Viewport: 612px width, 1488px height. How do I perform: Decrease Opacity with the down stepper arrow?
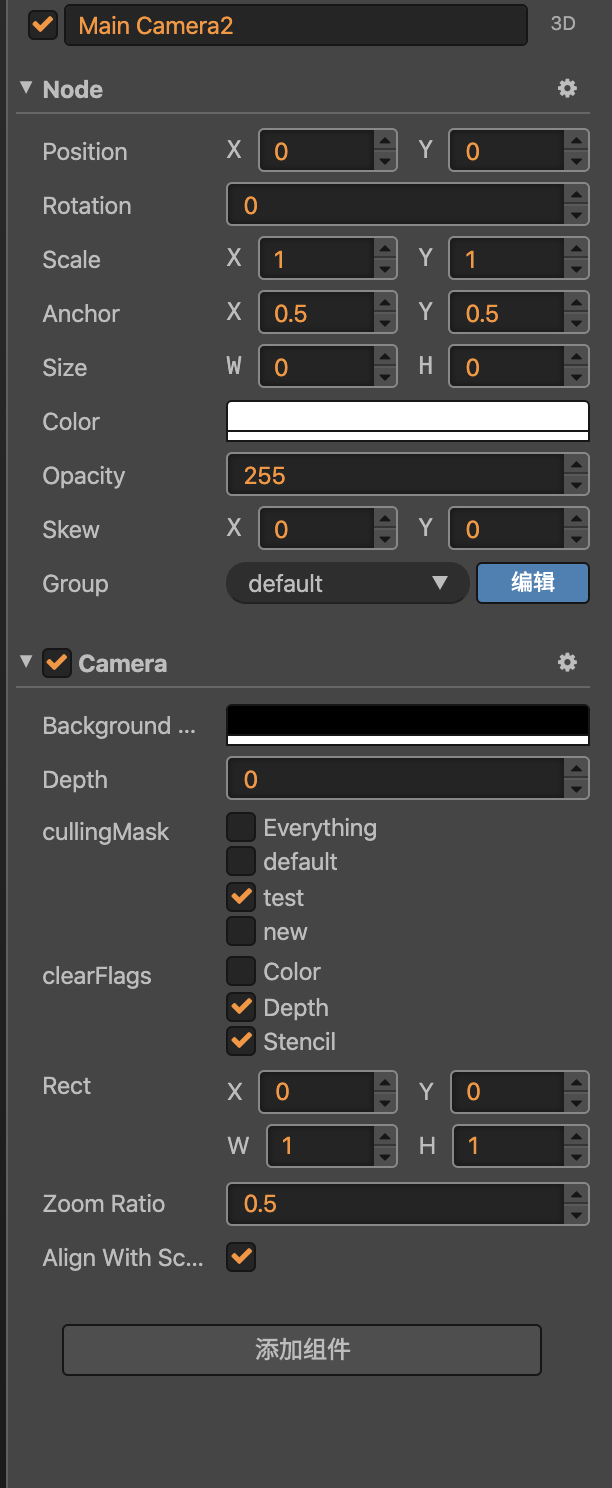(x=576, y=486)
